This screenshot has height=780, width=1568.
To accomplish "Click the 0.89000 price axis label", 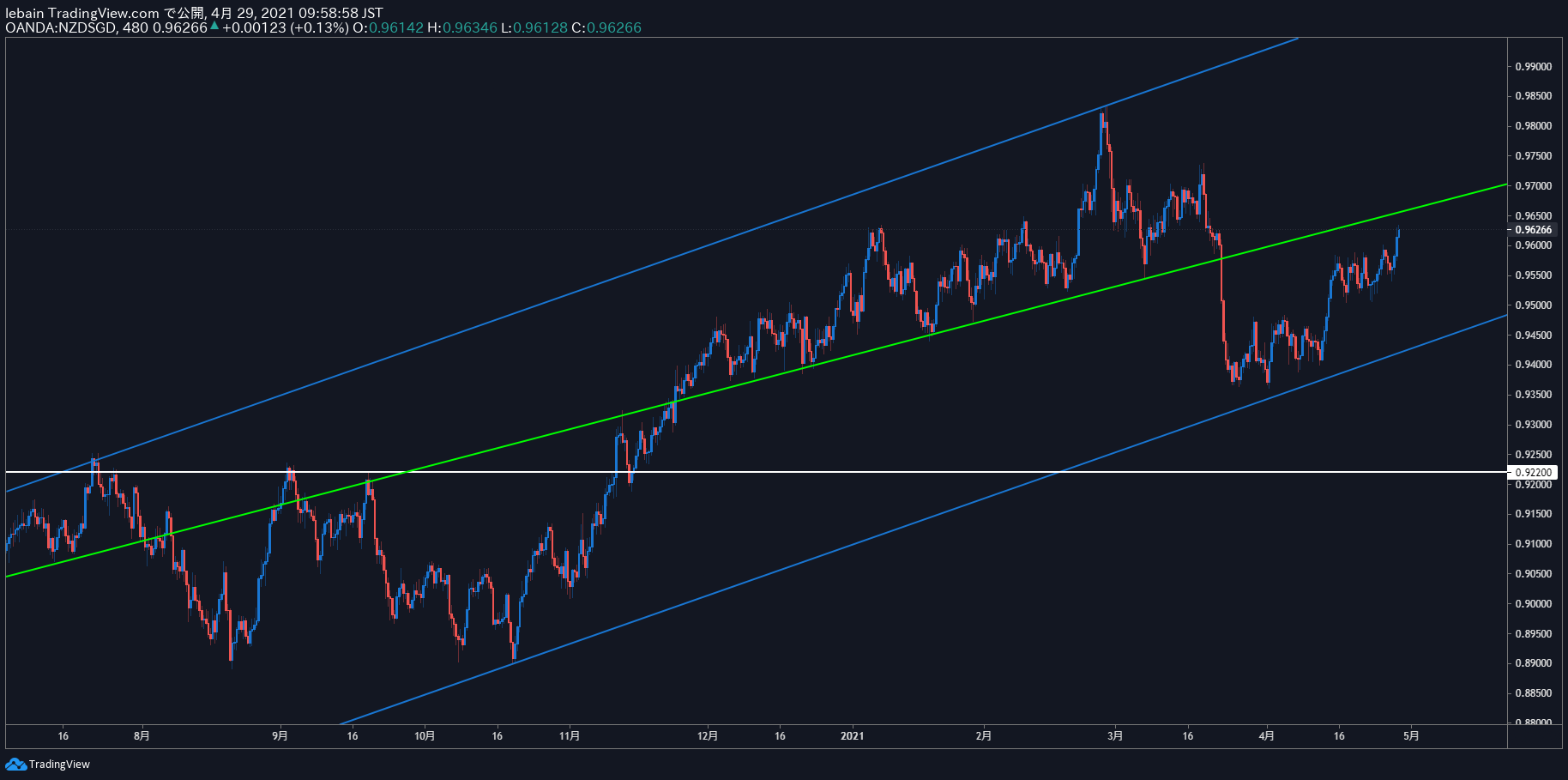I will click(x=1533, y=663).
